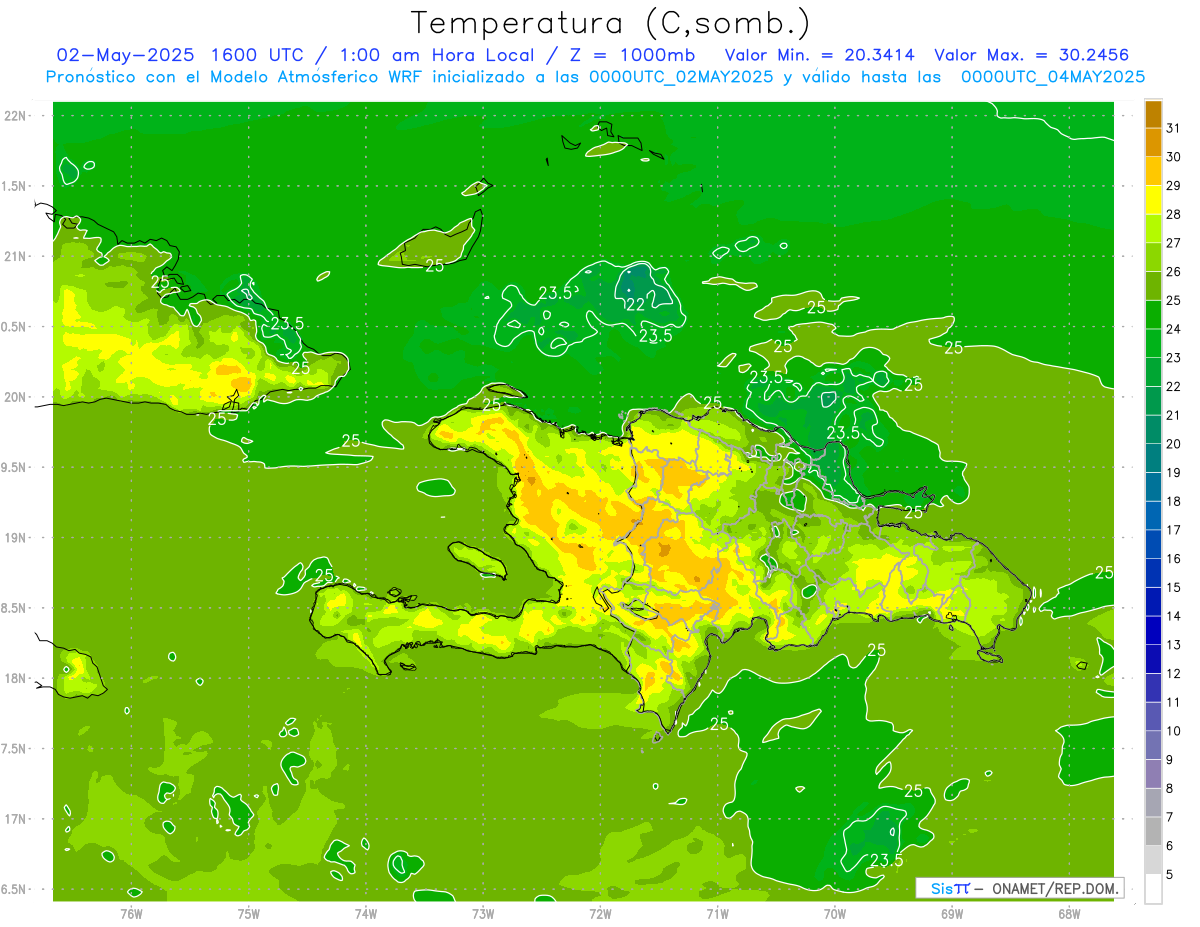Click the 18N latitude axis label
1200x927 pixels.
point(15,678)
